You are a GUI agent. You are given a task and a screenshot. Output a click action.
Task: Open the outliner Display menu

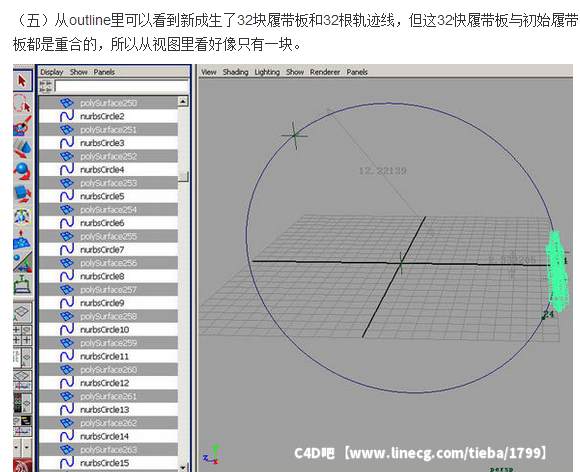(x=52, y=72)
